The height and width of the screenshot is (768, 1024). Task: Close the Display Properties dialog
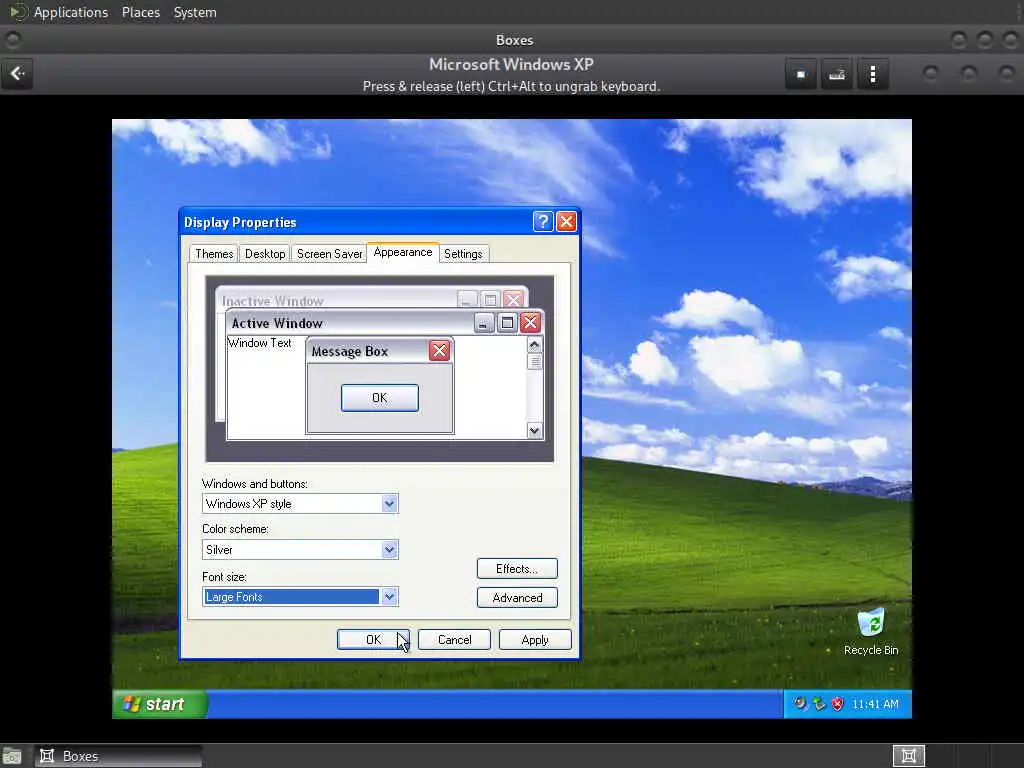click(566, 222)
